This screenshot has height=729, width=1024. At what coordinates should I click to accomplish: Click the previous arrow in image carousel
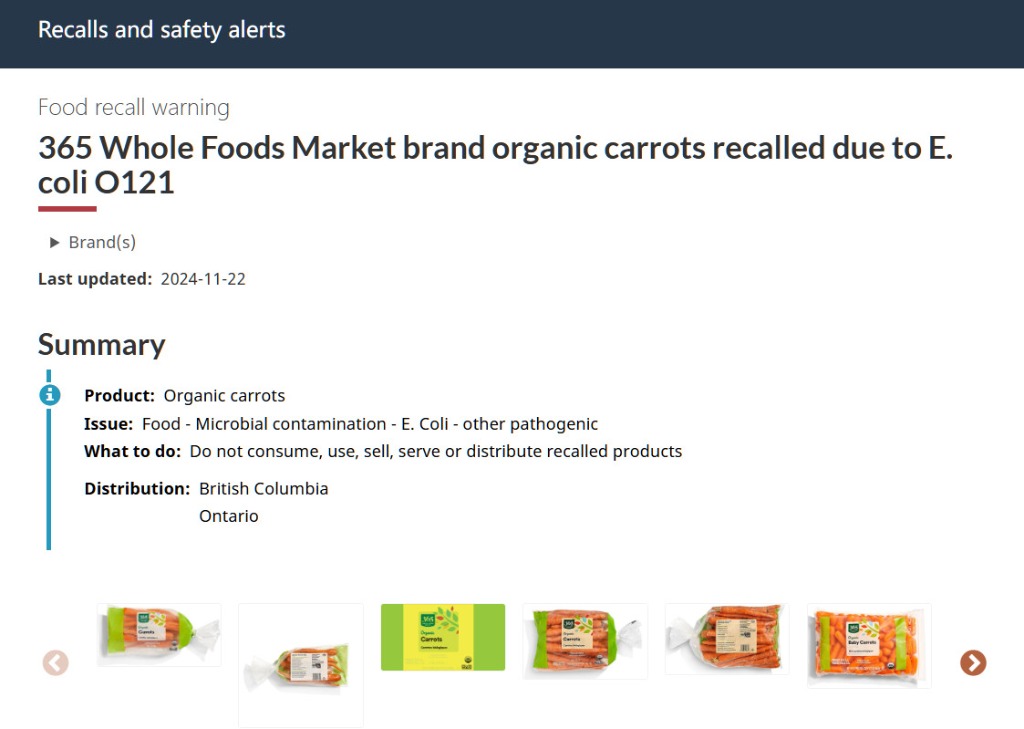click(55, 663)
